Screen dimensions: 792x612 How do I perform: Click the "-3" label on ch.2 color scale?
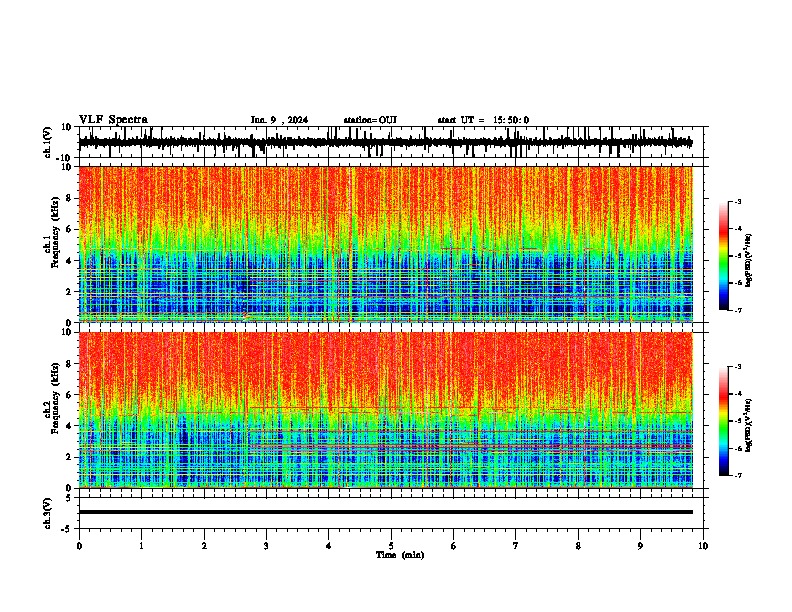(738, 367)
